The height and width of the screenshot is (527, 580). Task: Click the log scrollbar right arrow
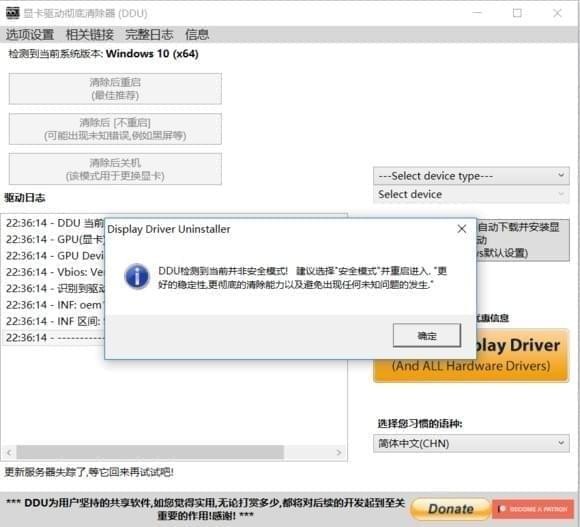338,452
